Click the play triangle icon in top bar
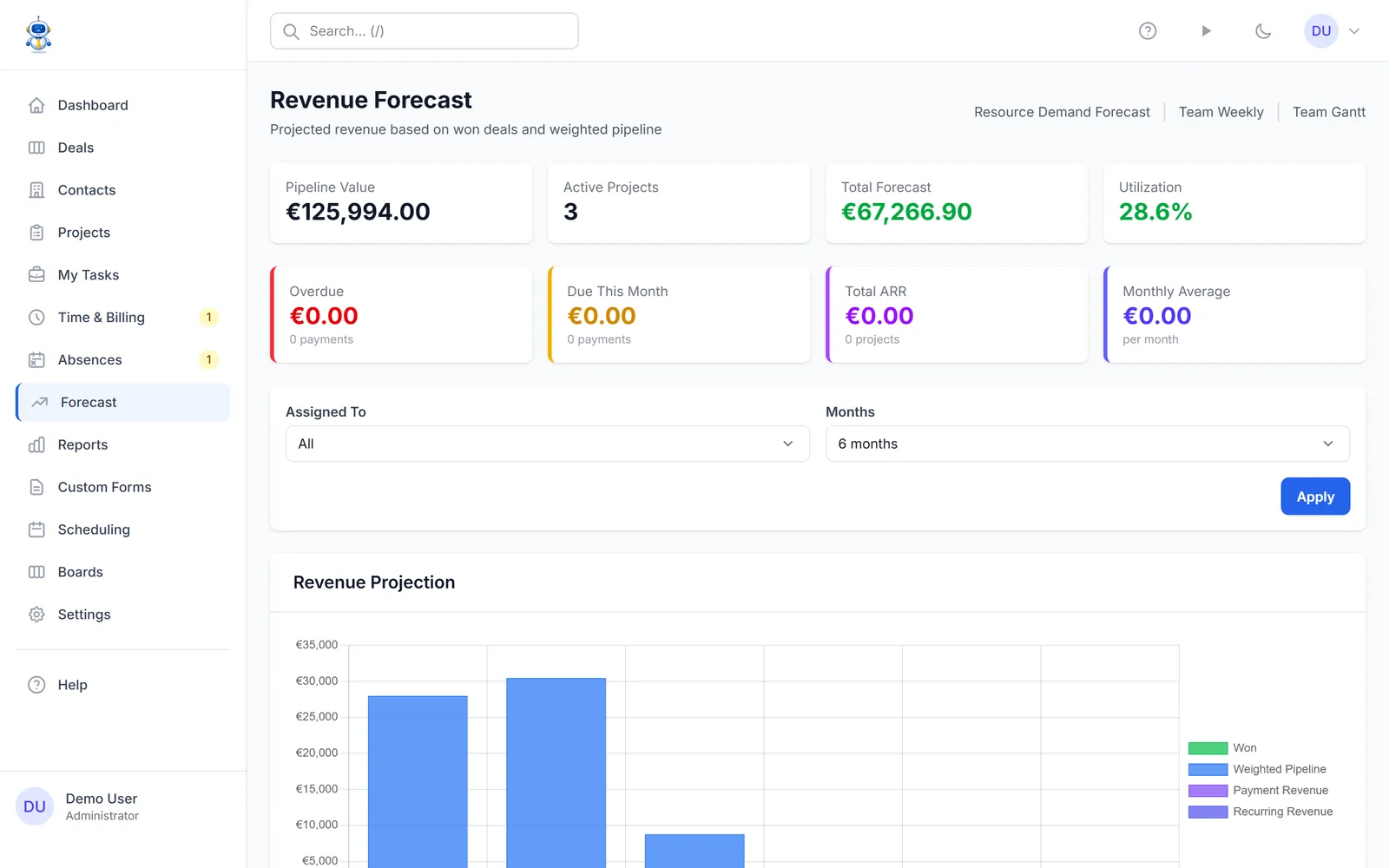This screenshot has width=1389, height=868. (1206, 31)
